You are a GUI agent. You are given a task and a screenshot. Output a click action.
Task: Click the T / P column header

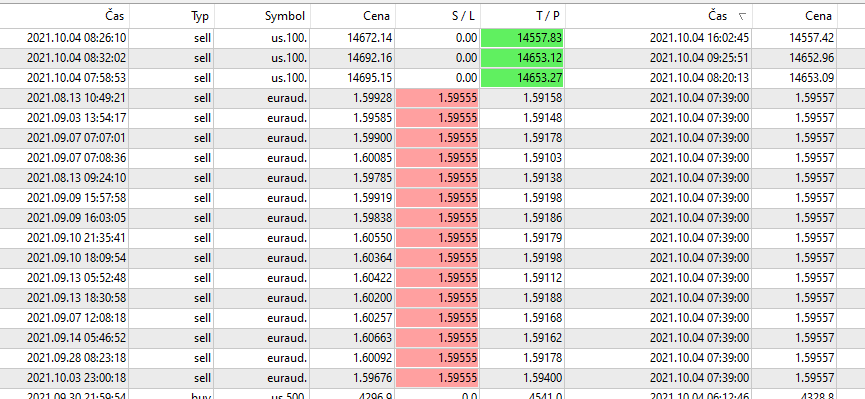(x=522, y=16)
